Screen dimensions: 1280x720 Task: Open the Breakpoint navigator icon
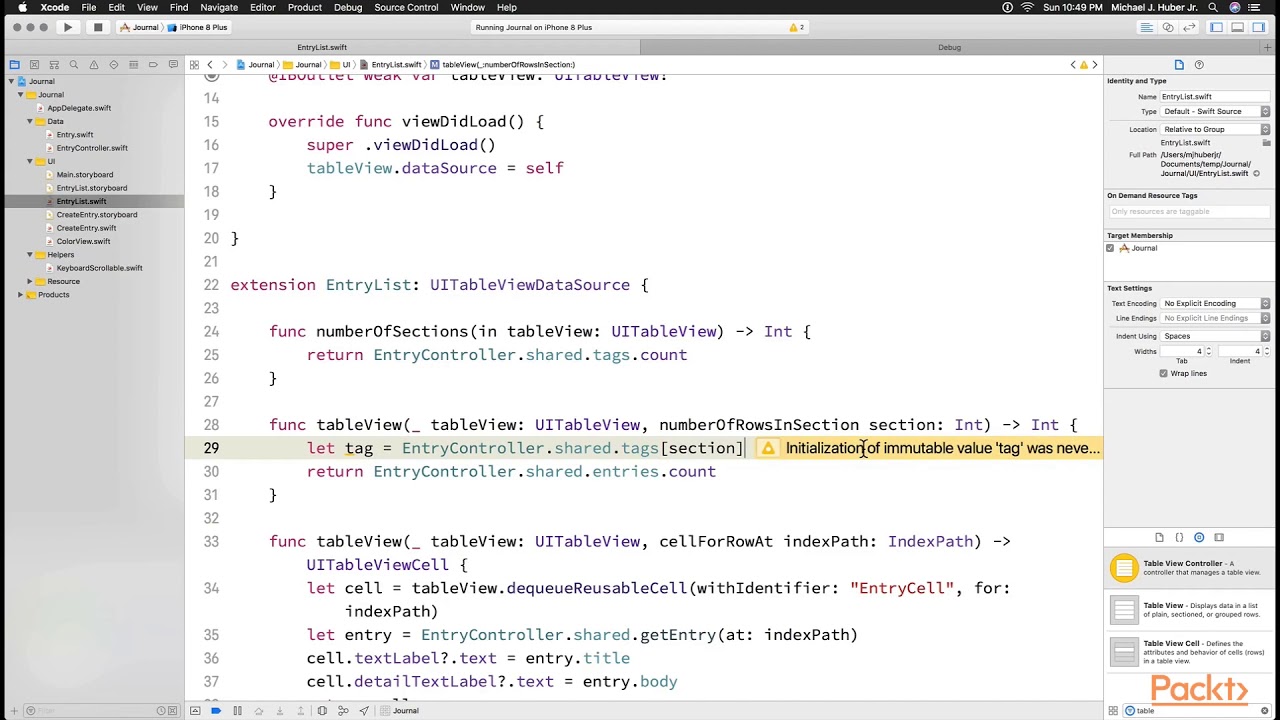click(153, 64)
